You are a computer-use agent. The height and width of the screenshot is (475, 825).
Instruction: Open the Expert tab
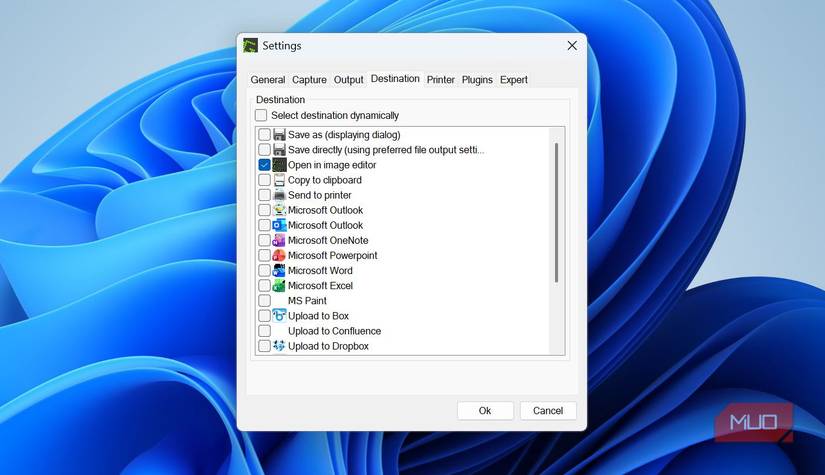[x=514, y=79]
